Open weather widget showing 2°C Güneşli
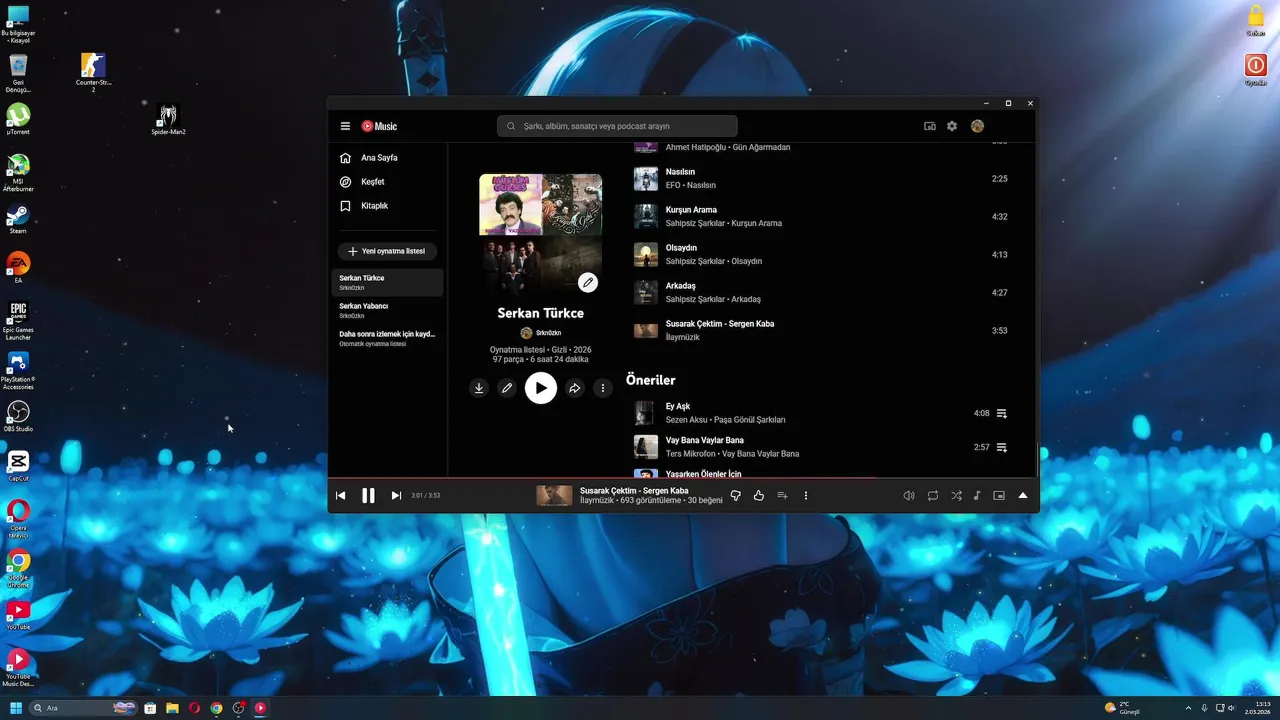The image size is (1280, 720). (x=1122, y=708)
